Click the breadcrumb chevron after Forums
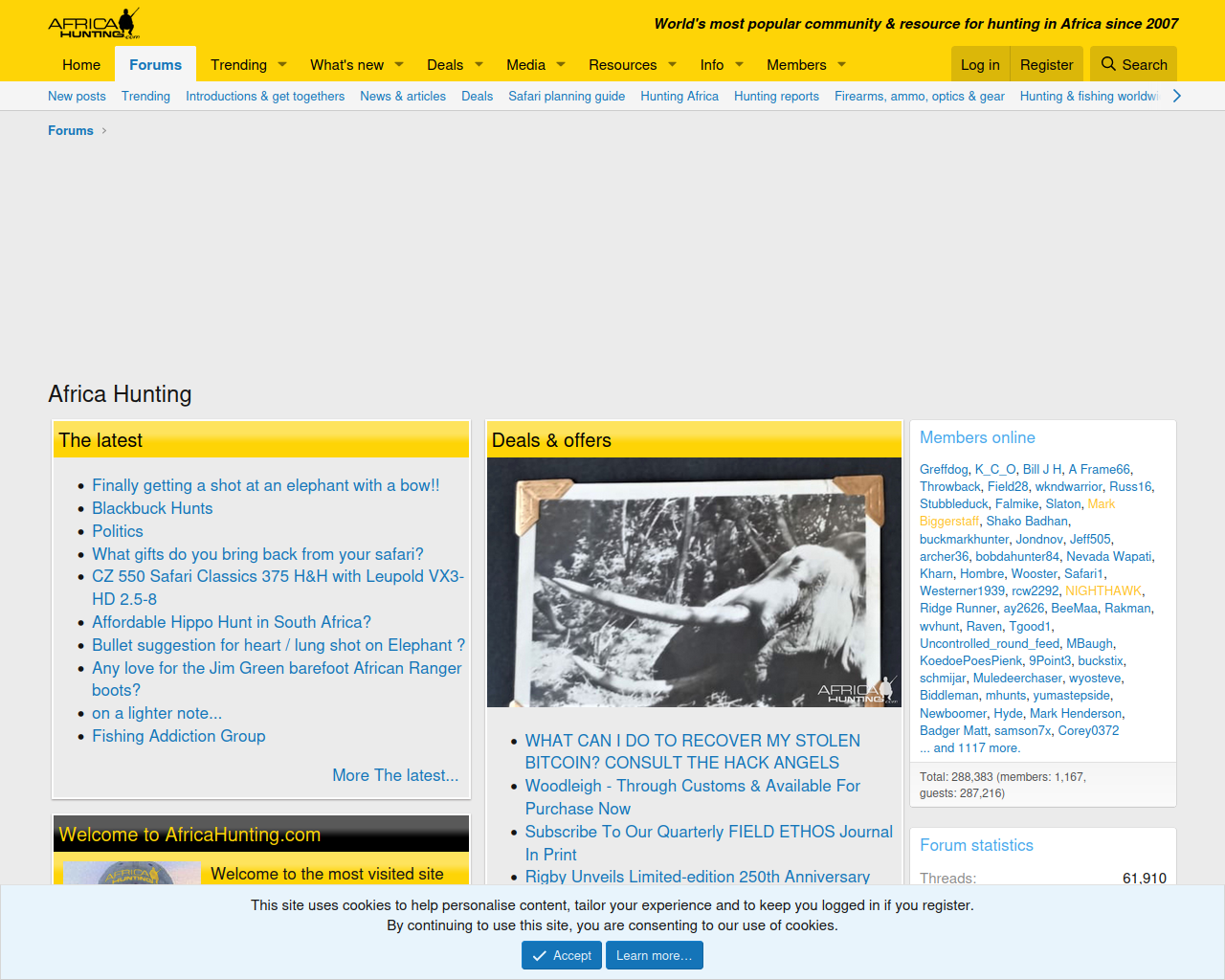The height and width of the screenshot is (980, 1225). coord(104,131)
